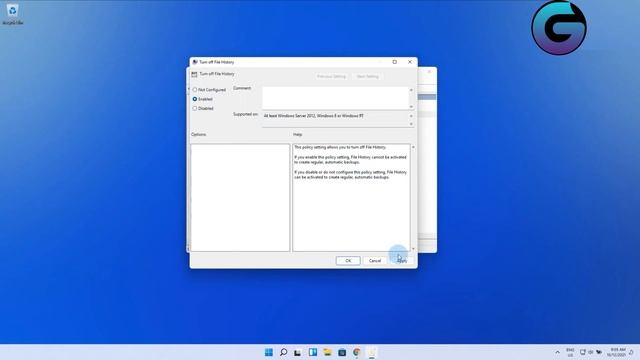Screen dimensions: 640x360
Task: Open the Windows Start menu
Action: 269,352
